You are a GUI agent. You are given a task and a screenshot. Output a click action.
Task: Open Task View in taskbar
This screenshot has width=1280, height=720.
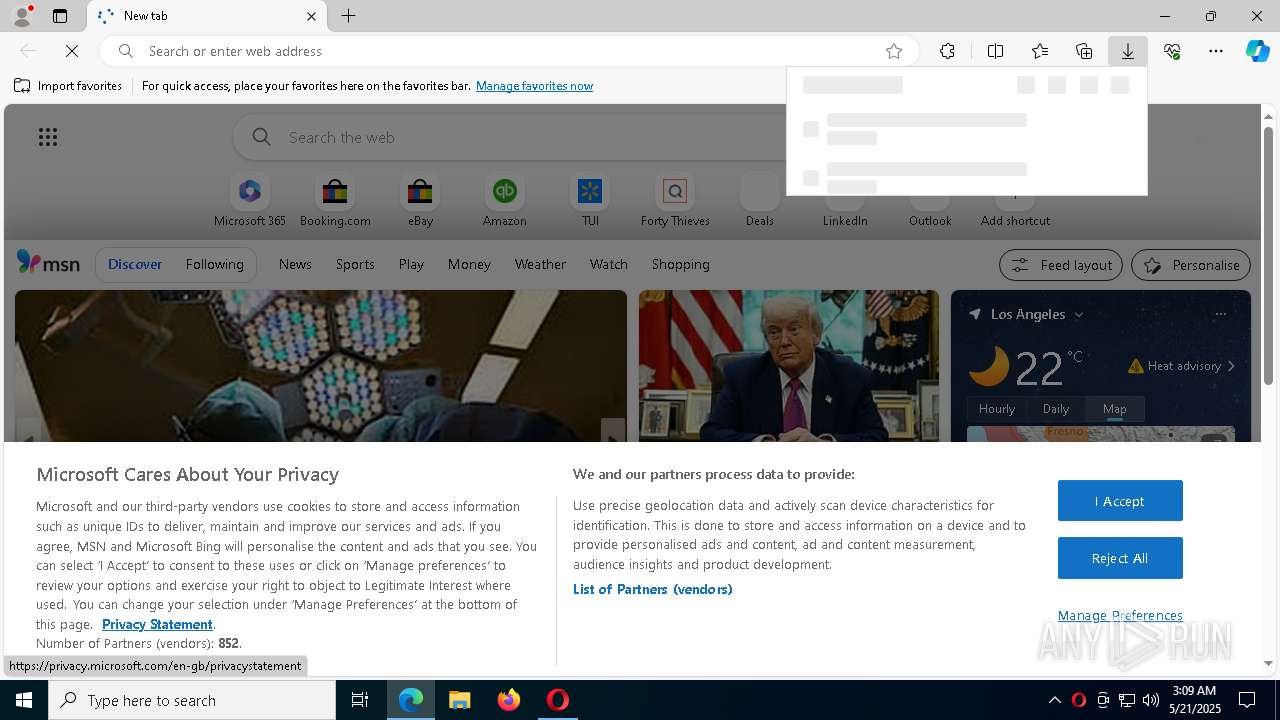(x=360, y=700)
